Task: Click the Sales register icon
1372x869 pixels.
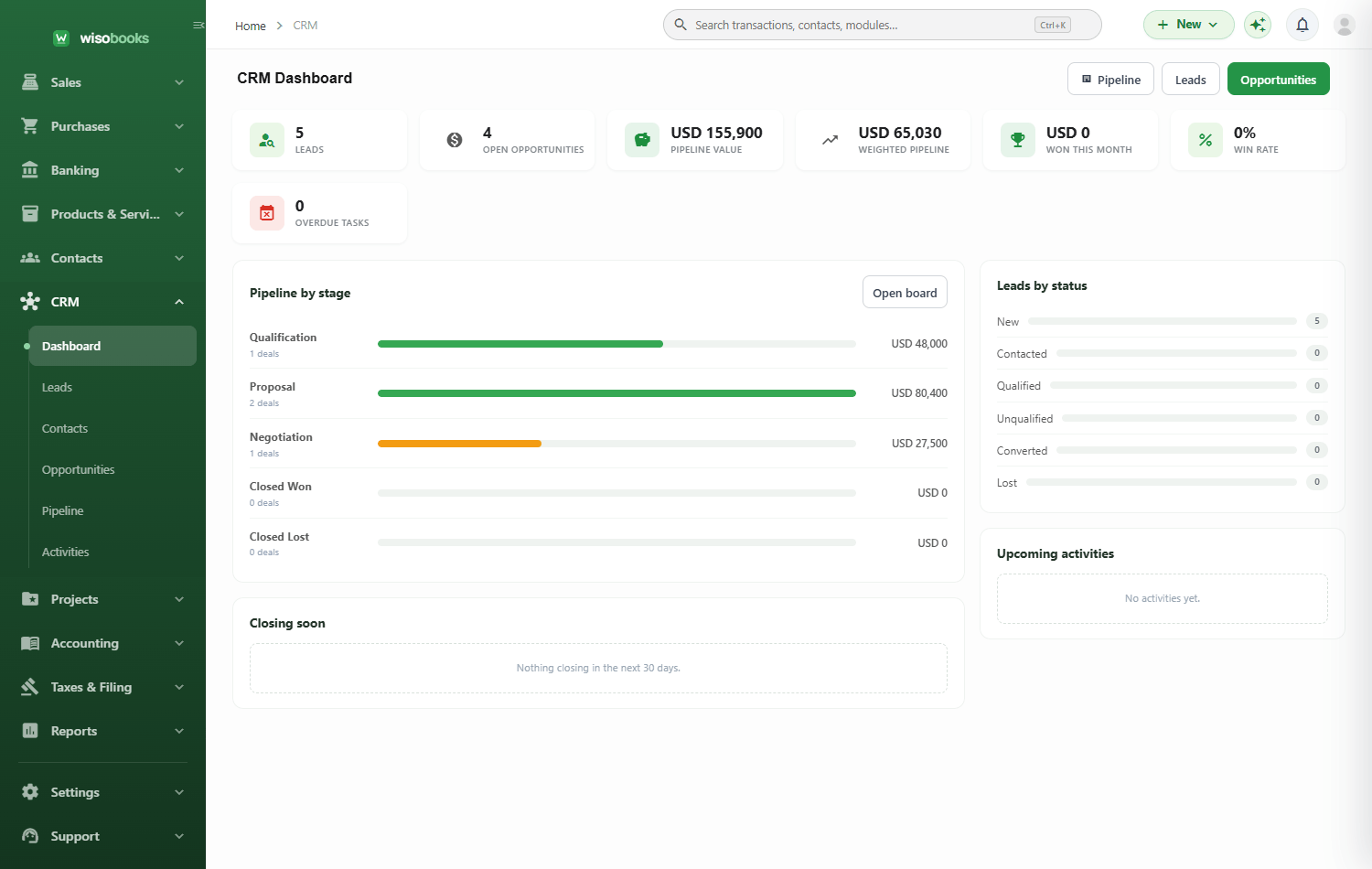Action: [x=30, y=82]
